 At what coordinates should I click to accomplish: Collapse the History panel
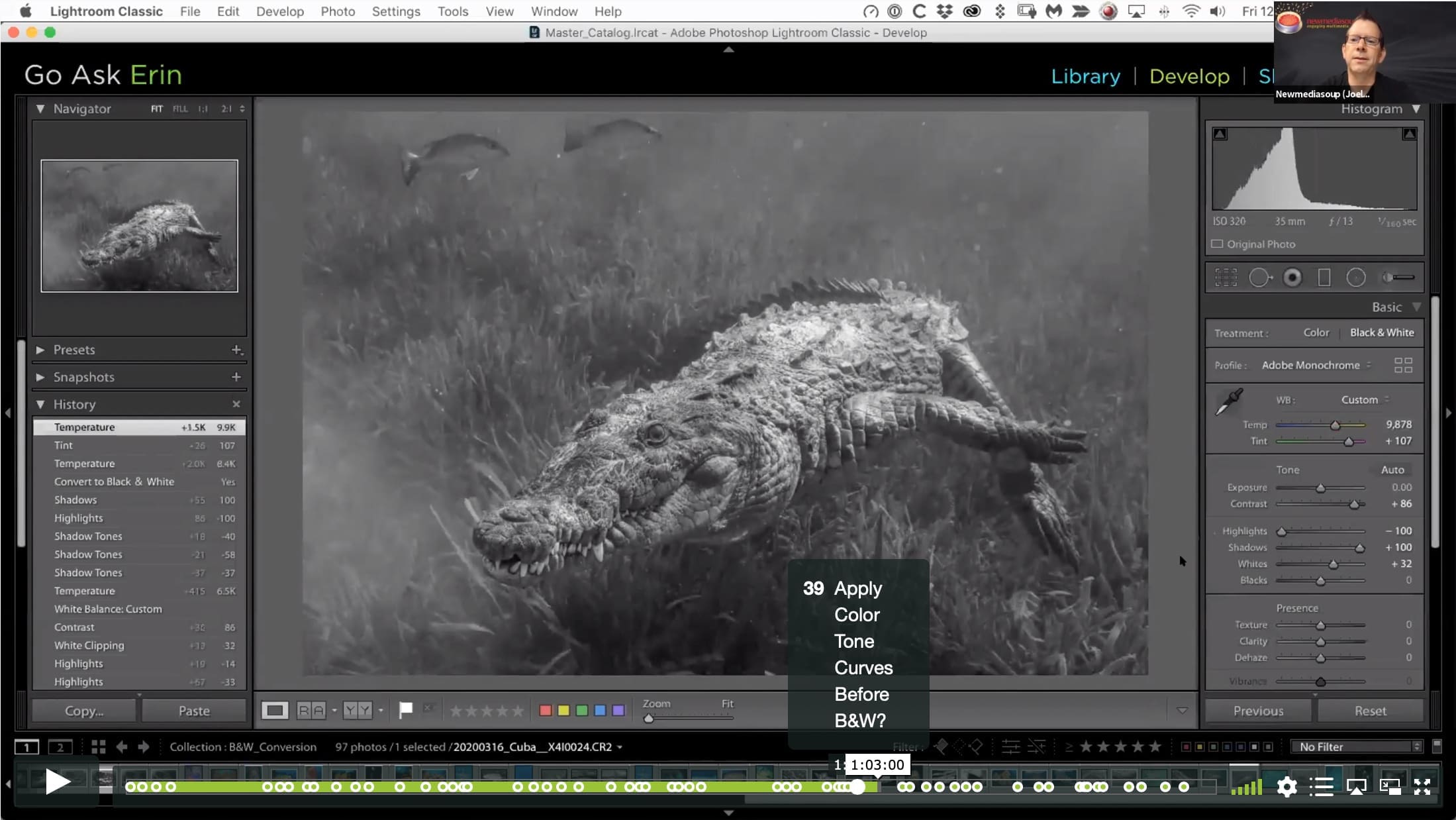click(40, 404)
